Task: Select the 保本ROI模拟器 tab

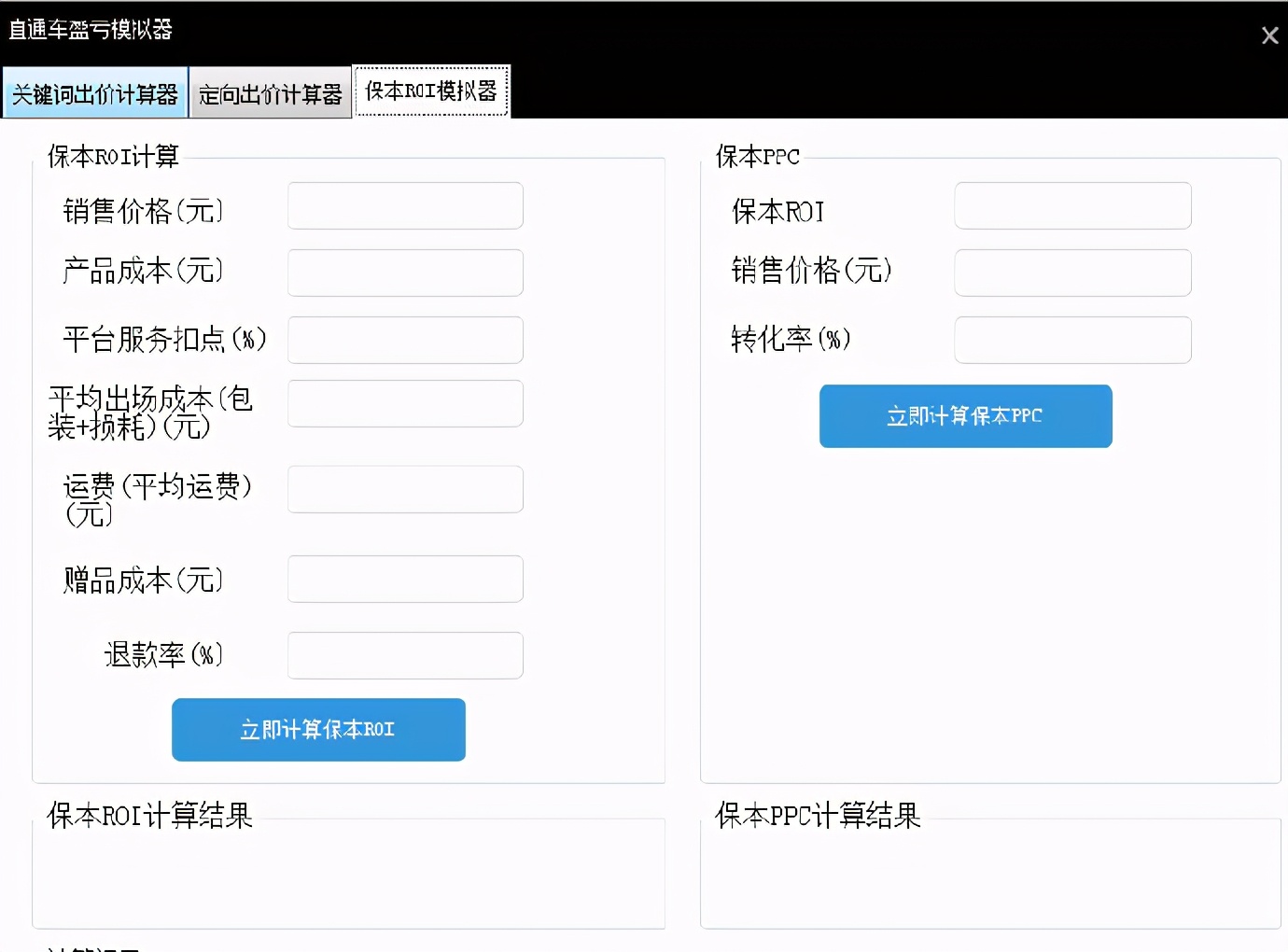Action: [431, 91]
